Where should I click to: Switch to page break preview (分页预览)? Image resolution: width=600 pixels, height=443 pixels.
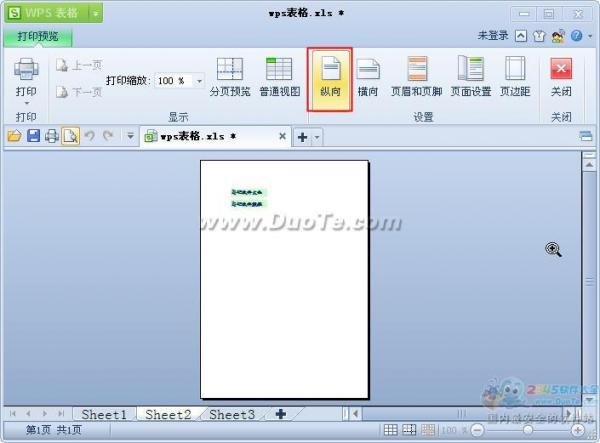click(230, 77)
